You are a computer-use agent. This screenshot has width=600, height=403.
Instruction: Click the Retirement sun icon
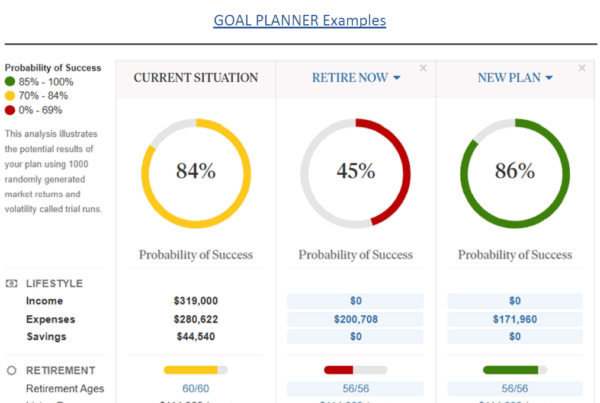pyautogui.click(x=11, y=370)
